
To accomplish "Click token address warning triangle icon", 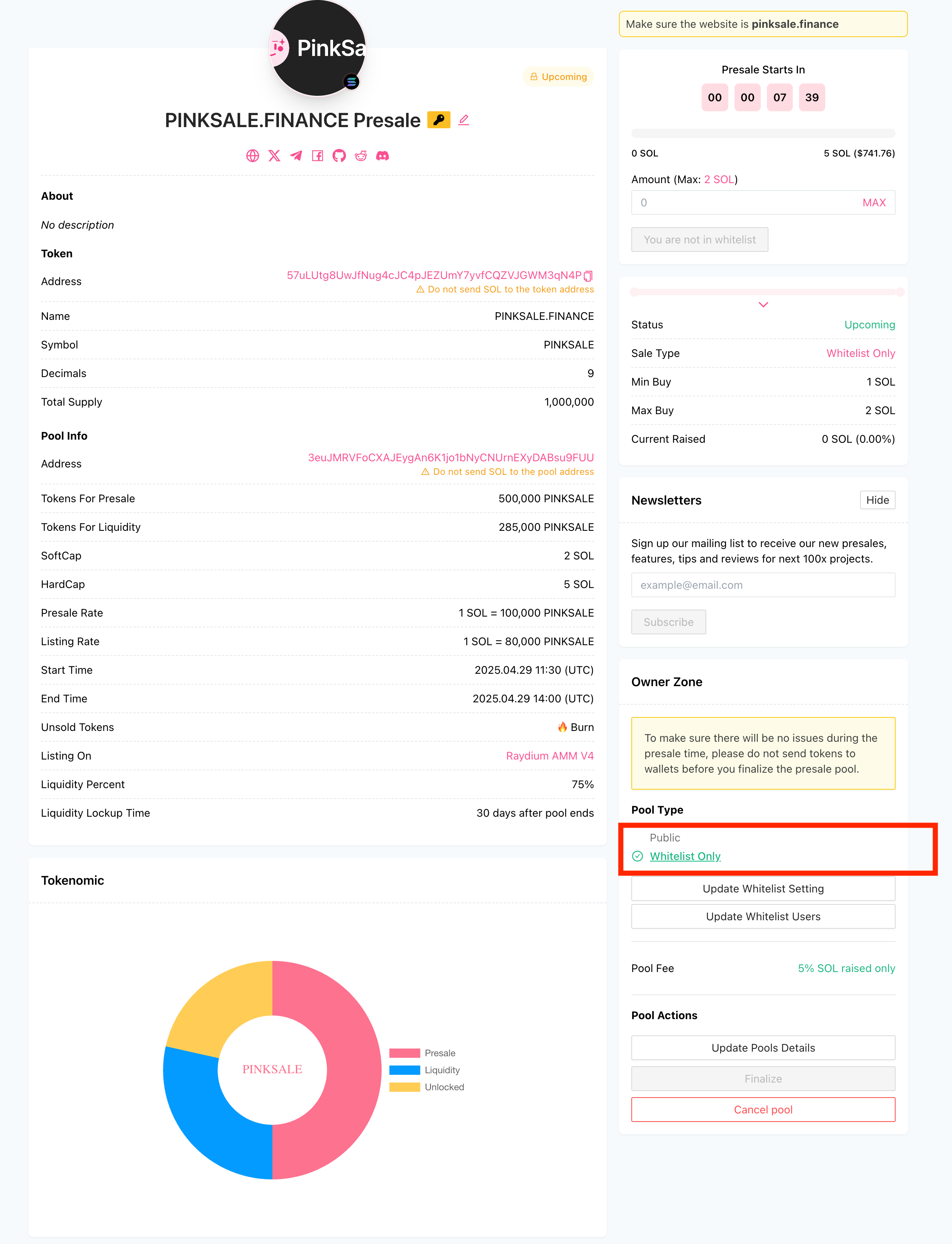I will (x=420, y=289).
